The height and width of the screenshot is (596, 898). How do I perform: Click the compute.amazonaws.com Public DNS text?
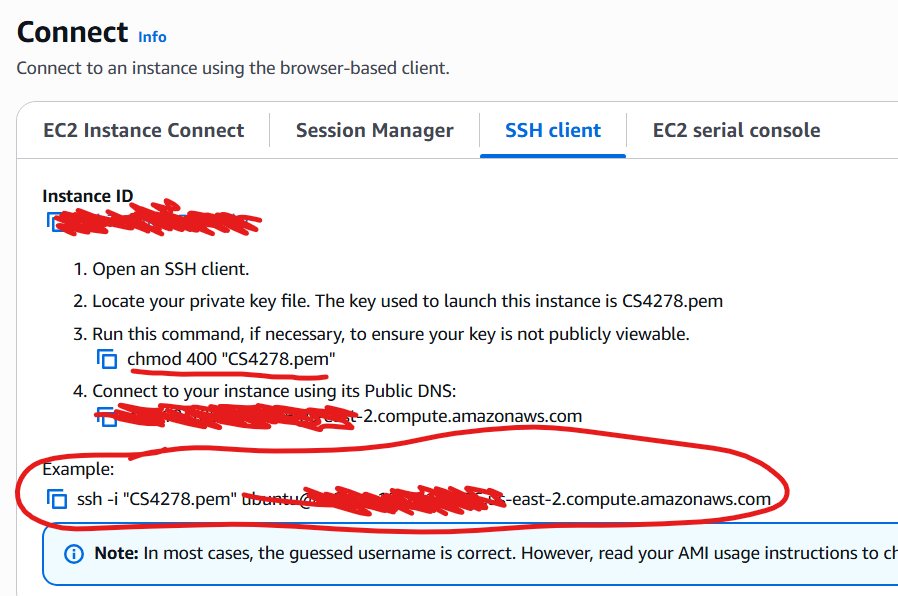pyautogui.click(x=470, y=416)
